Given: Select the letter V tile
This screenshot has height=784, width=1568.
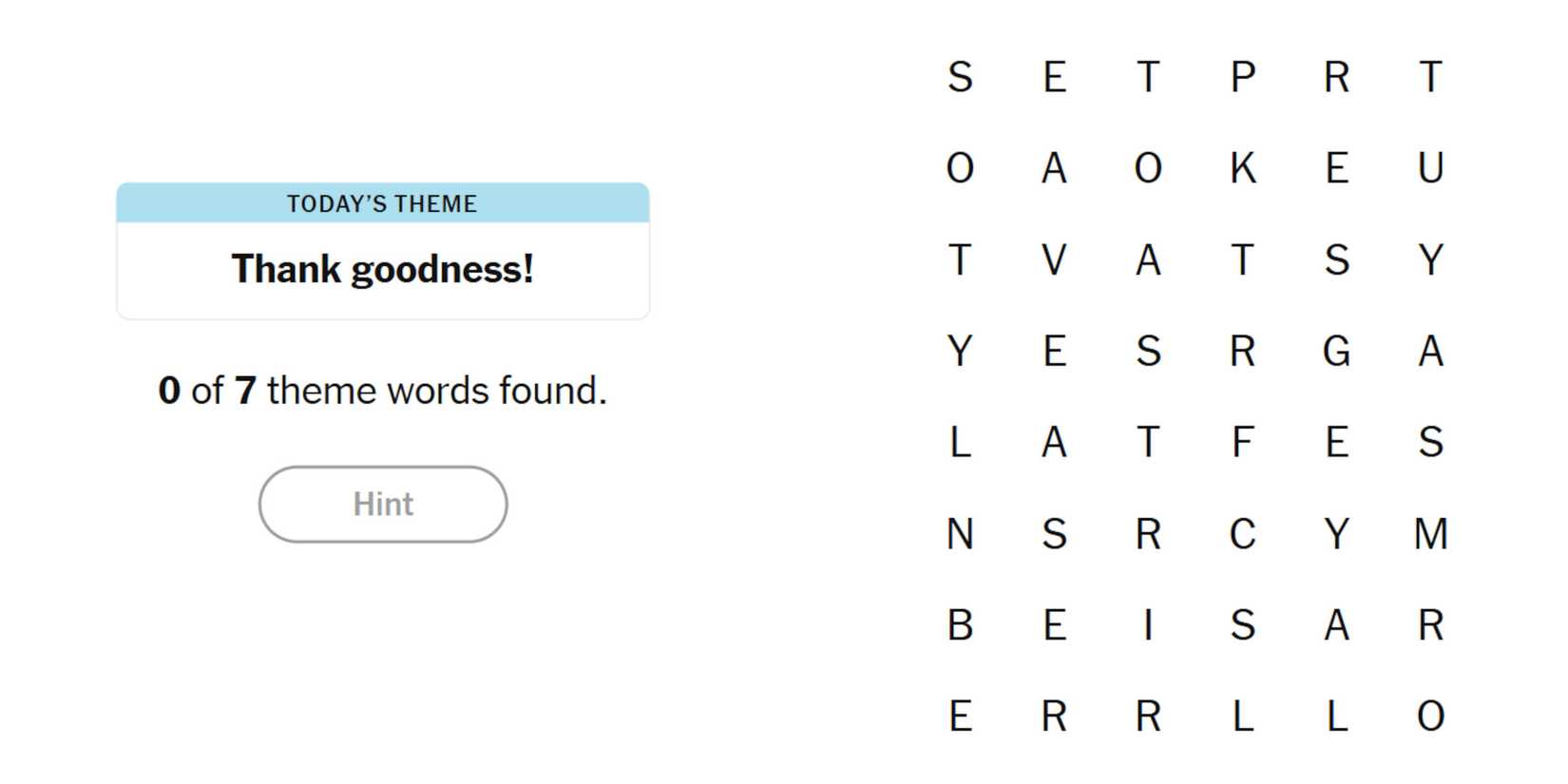Looking at the screenshot, I should [1054, 259].
